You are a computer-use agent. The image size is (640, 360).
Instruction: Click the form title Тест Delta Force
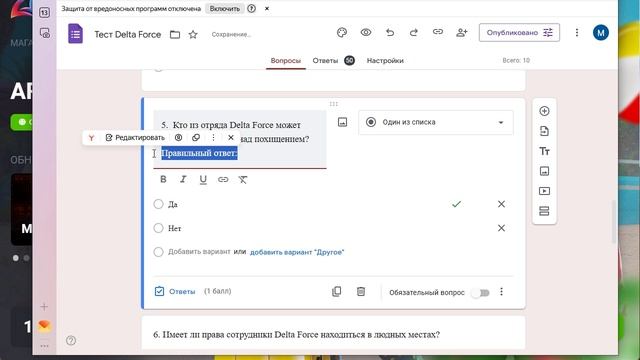pyautogui.click(x=128, y=35)
